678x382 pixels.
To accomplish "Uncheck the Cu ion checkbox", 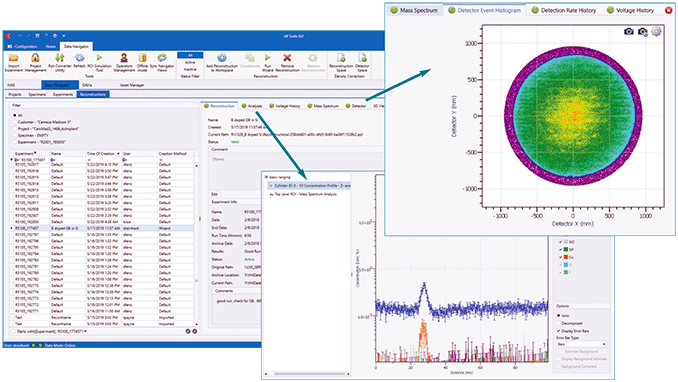I will click(560, 257).
